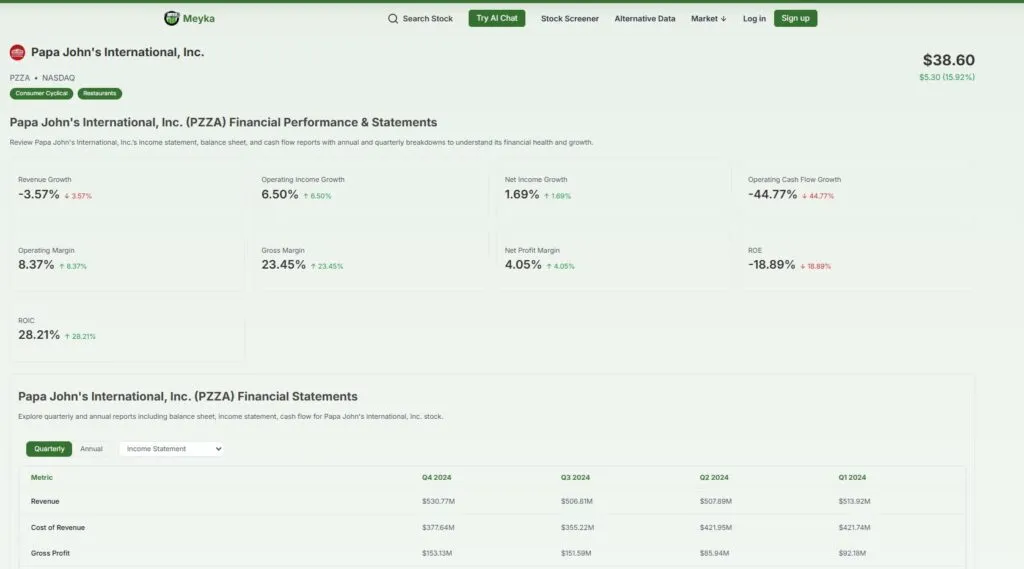Click Financial Performance & Statements heading
The image size is (1024, 569).
[223, 123]
